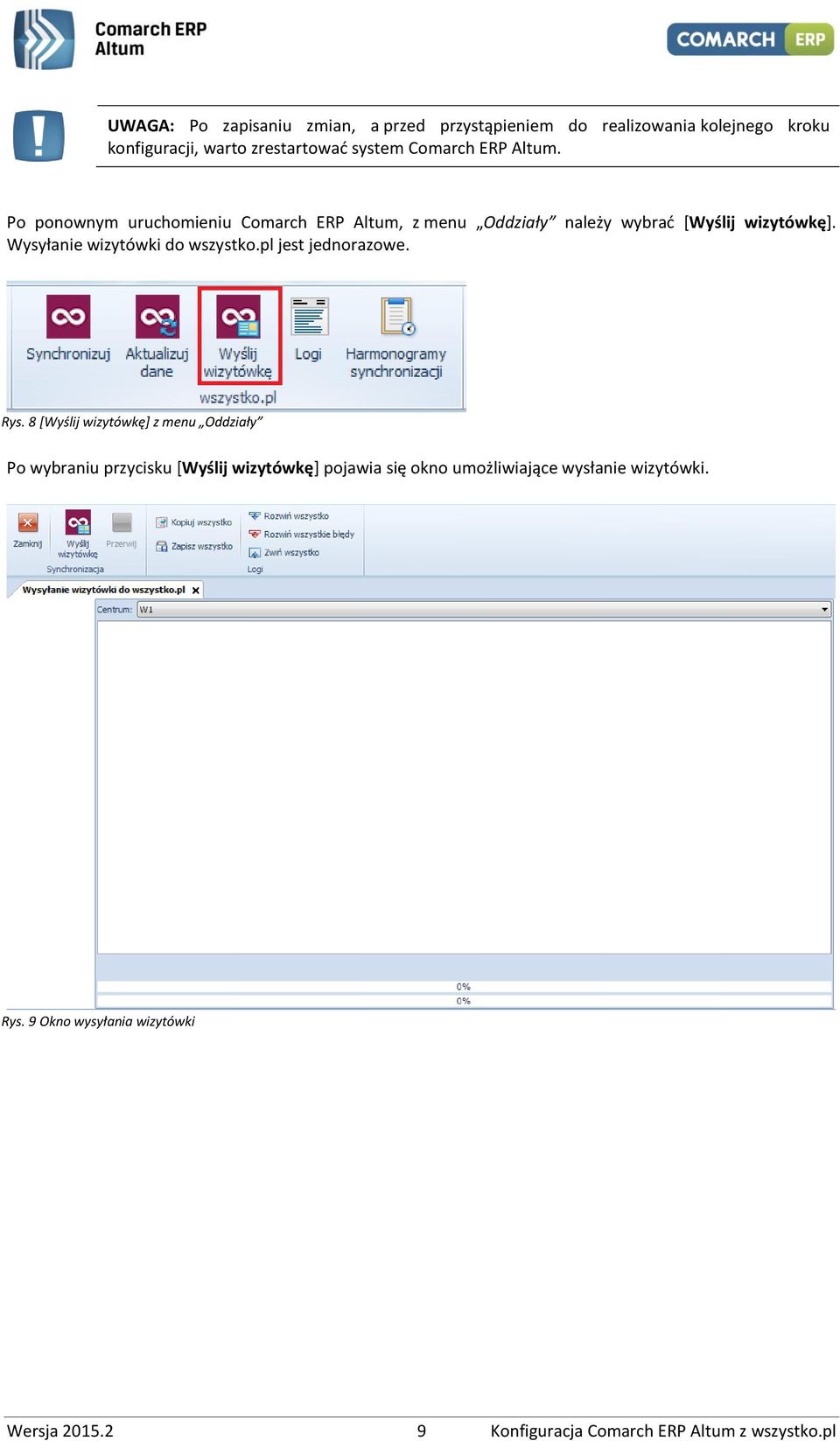Viewport: 840px width, 1441px height.
Task: Click the footer text "Konfiguracja Comarch ERP Altum z wszystko.pl"
Action: click(663, 1431)
